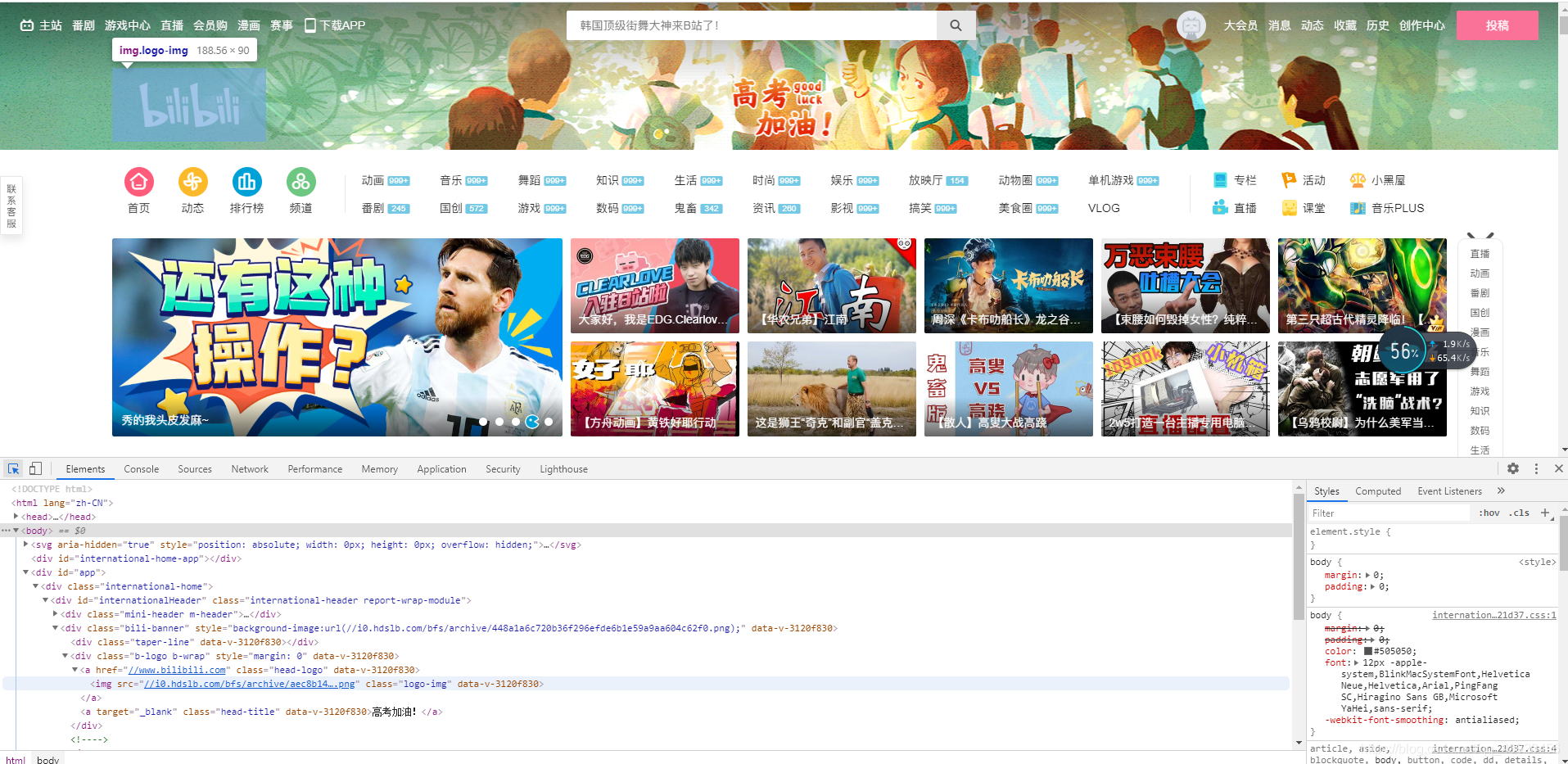Activate the DevTools element inspector icon
1568x764 pixels.
13,468
